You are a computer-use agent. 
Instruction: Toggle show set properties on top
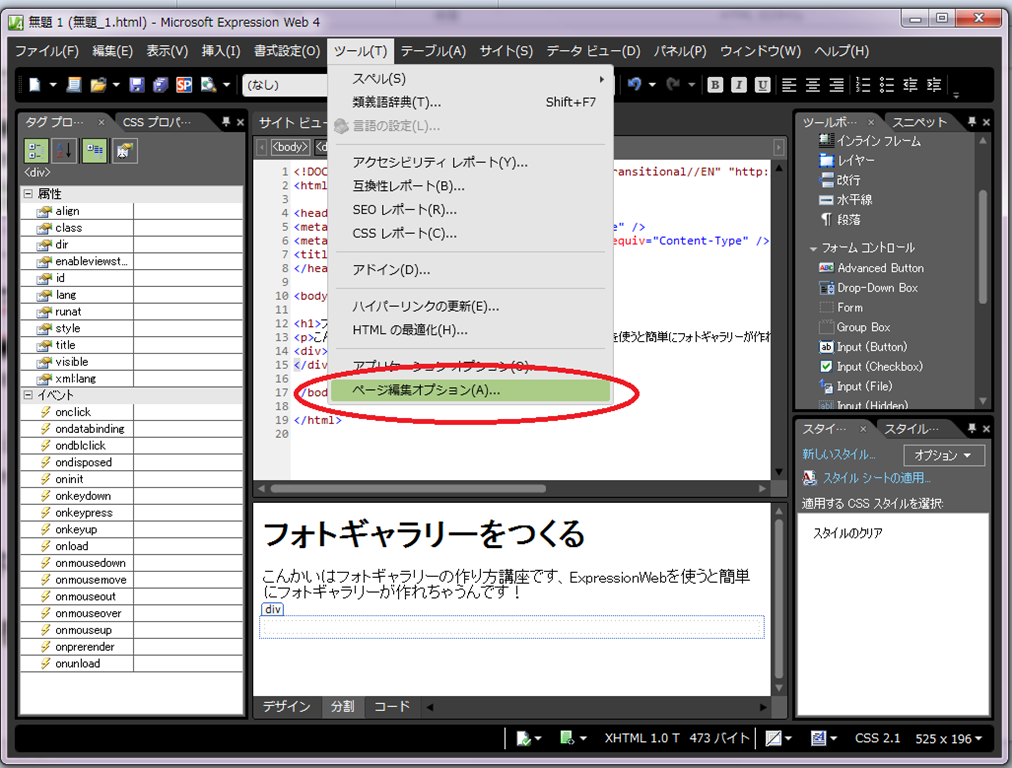tap(95, 151)
